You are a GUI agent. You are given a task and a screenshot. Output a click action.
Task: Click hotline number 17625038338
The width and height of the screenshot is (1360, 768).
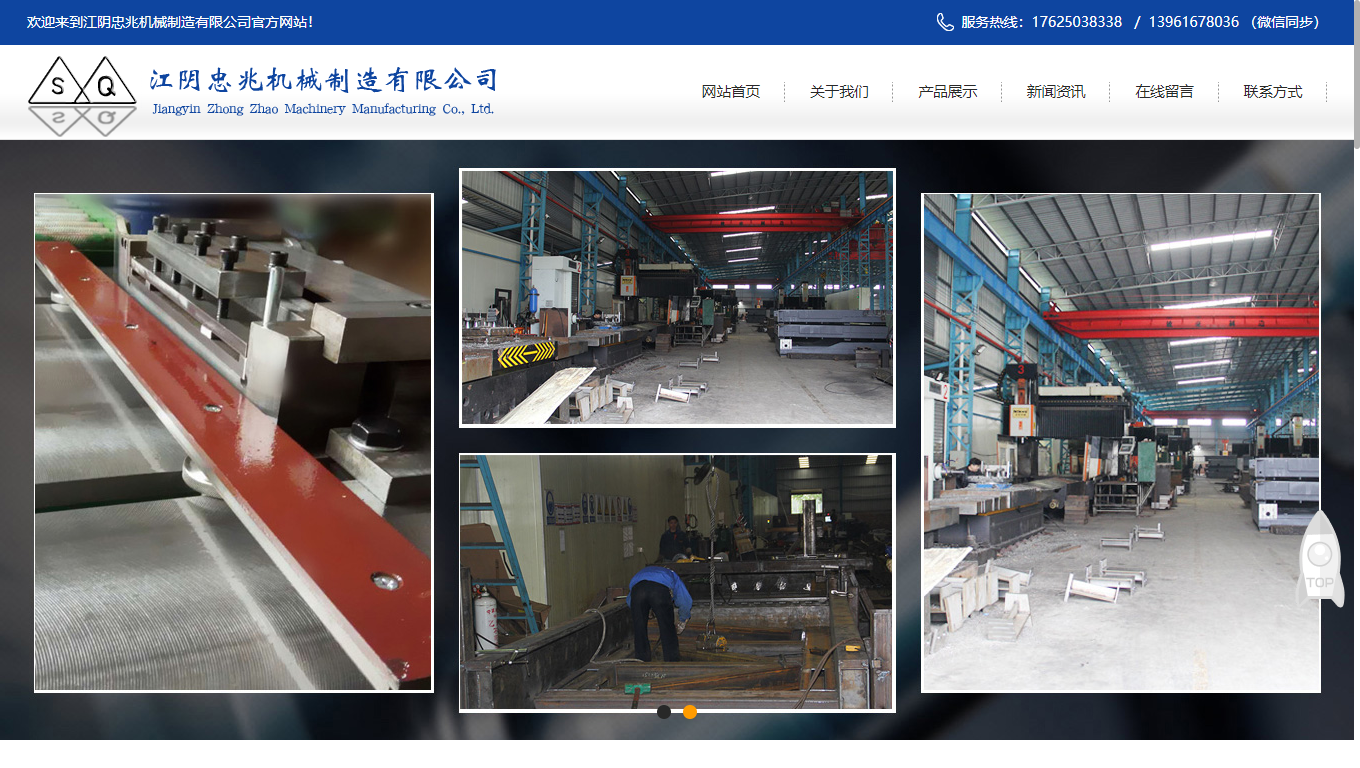[x=1076, y=22]
